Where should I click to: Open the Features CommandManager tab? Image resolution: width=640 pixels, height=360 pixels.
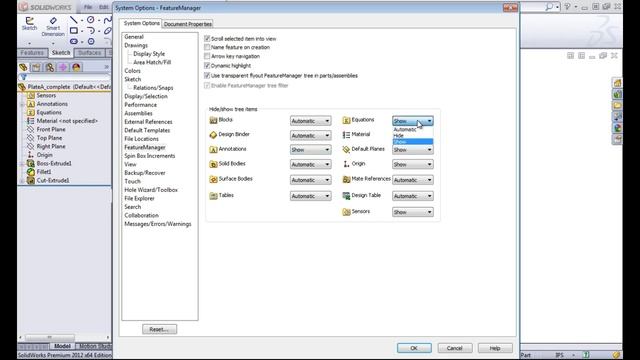32,53
